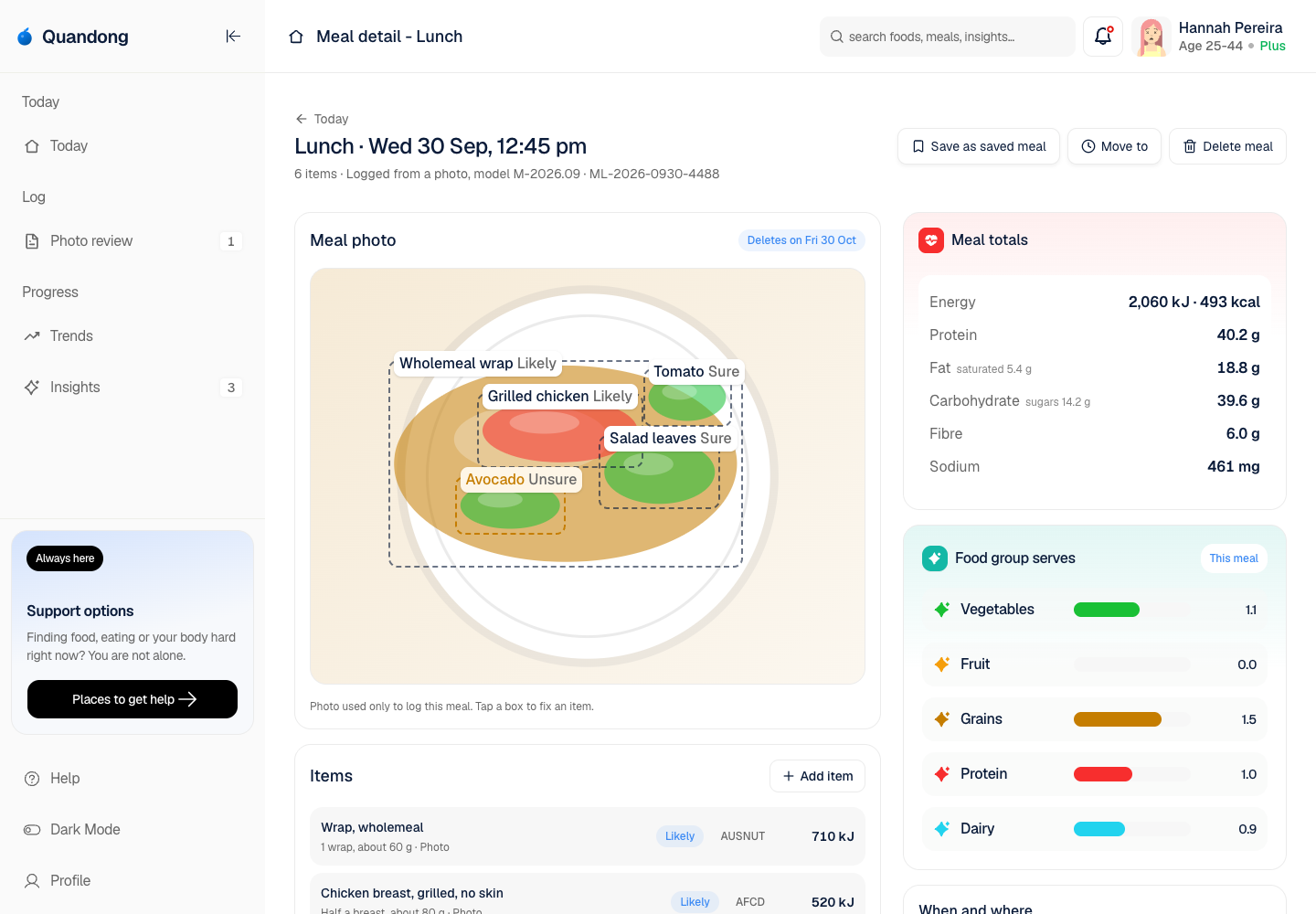
Task: Click the Food group serves sparkle icon
Action: (935, 558)
